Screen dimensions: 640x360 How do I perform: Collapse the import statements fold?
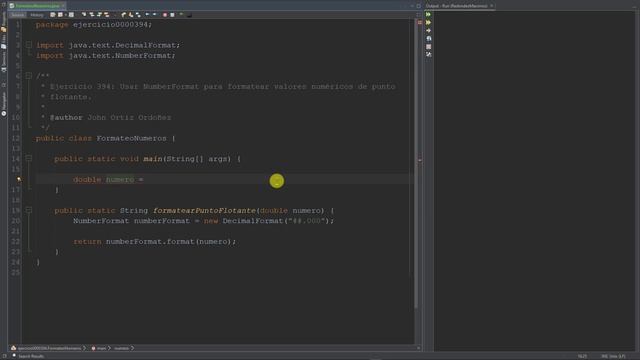click(x=29, y=45)
